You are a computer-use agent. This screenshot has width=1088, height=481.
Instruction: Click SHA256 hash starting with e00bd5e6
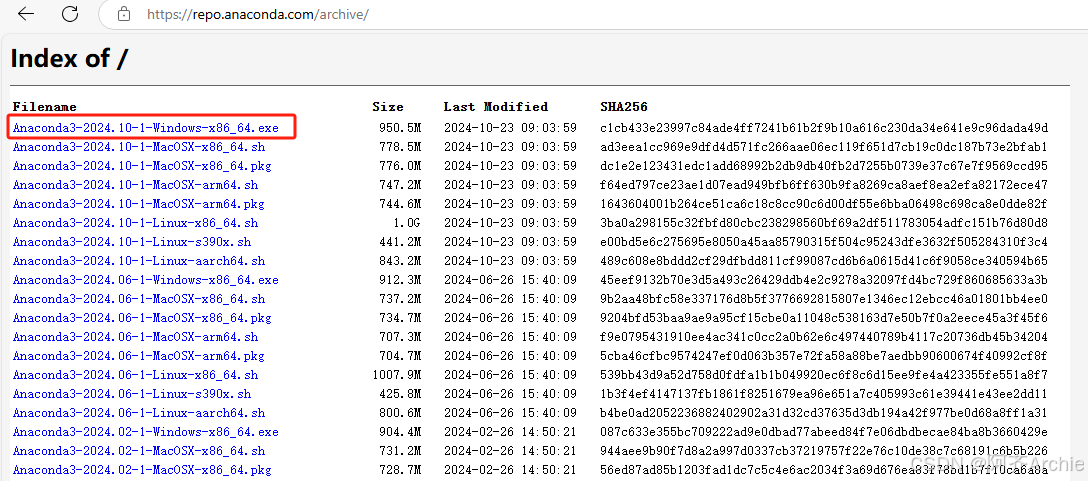tap(824, 242)
